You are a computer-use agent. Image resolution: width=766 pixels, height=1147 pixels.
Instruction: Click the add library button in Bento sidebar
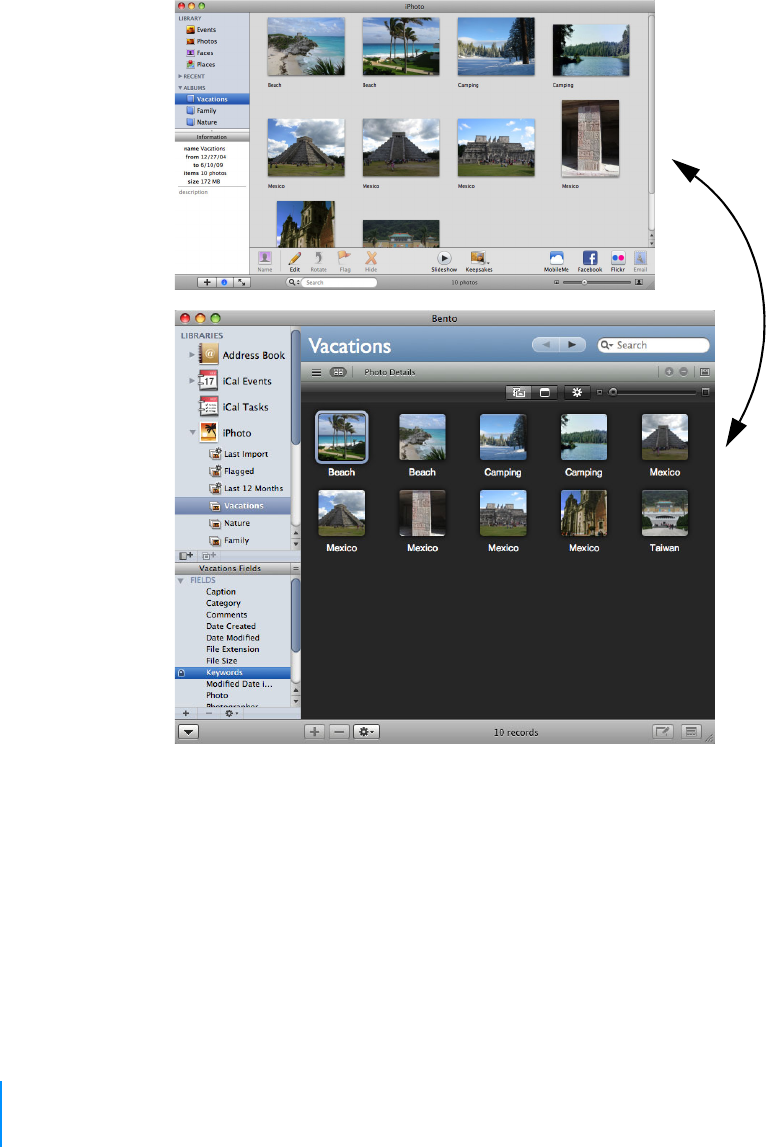point(186,556)
